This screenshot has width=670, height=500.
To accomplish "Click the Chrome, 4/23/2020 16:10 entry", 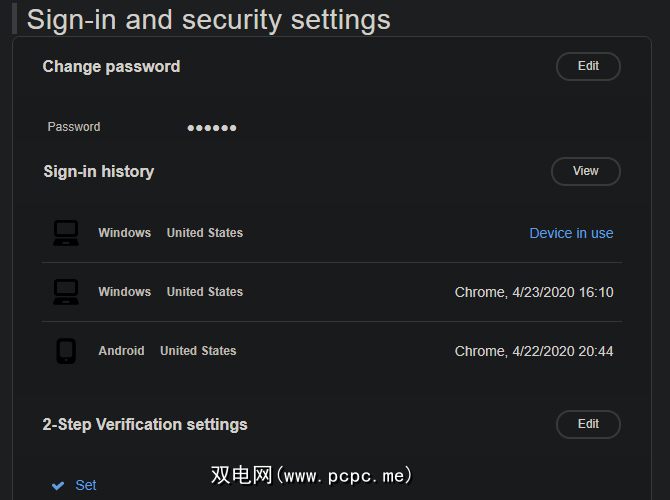I will (x=534, y=292).
